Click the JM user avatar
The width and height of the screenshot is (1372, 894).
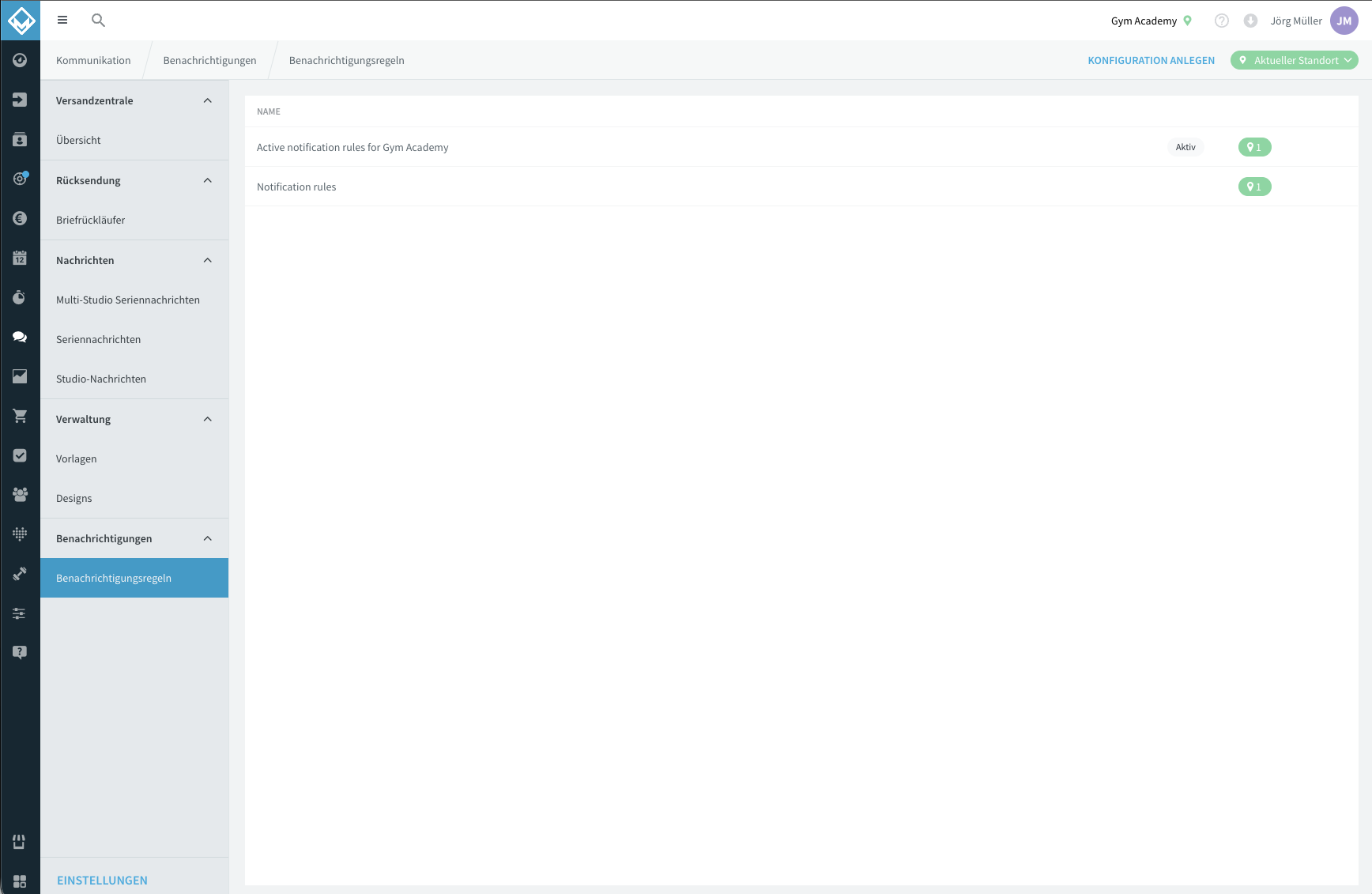(1344, 21)
